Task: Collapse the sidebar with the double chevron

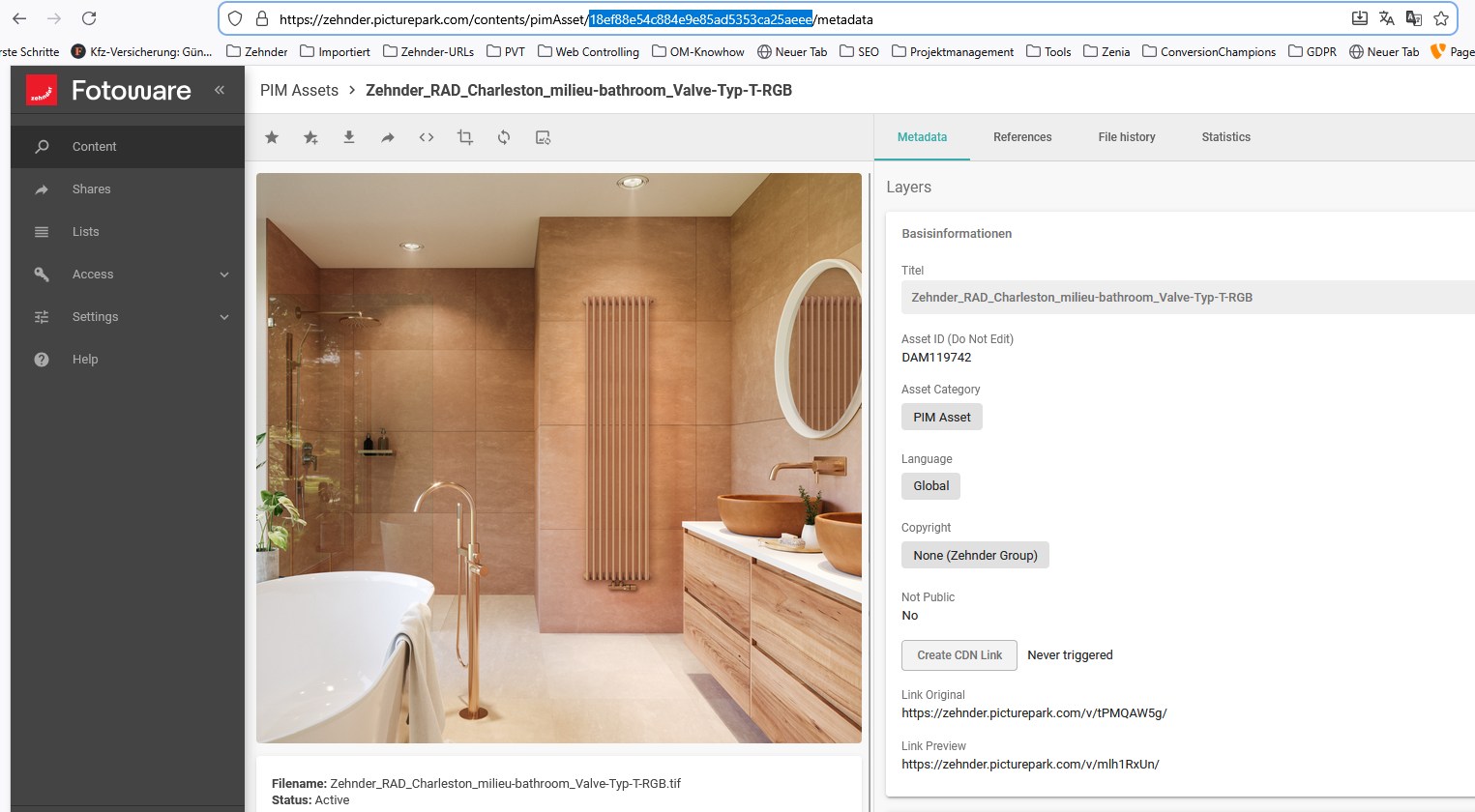Action: (220, 90)
